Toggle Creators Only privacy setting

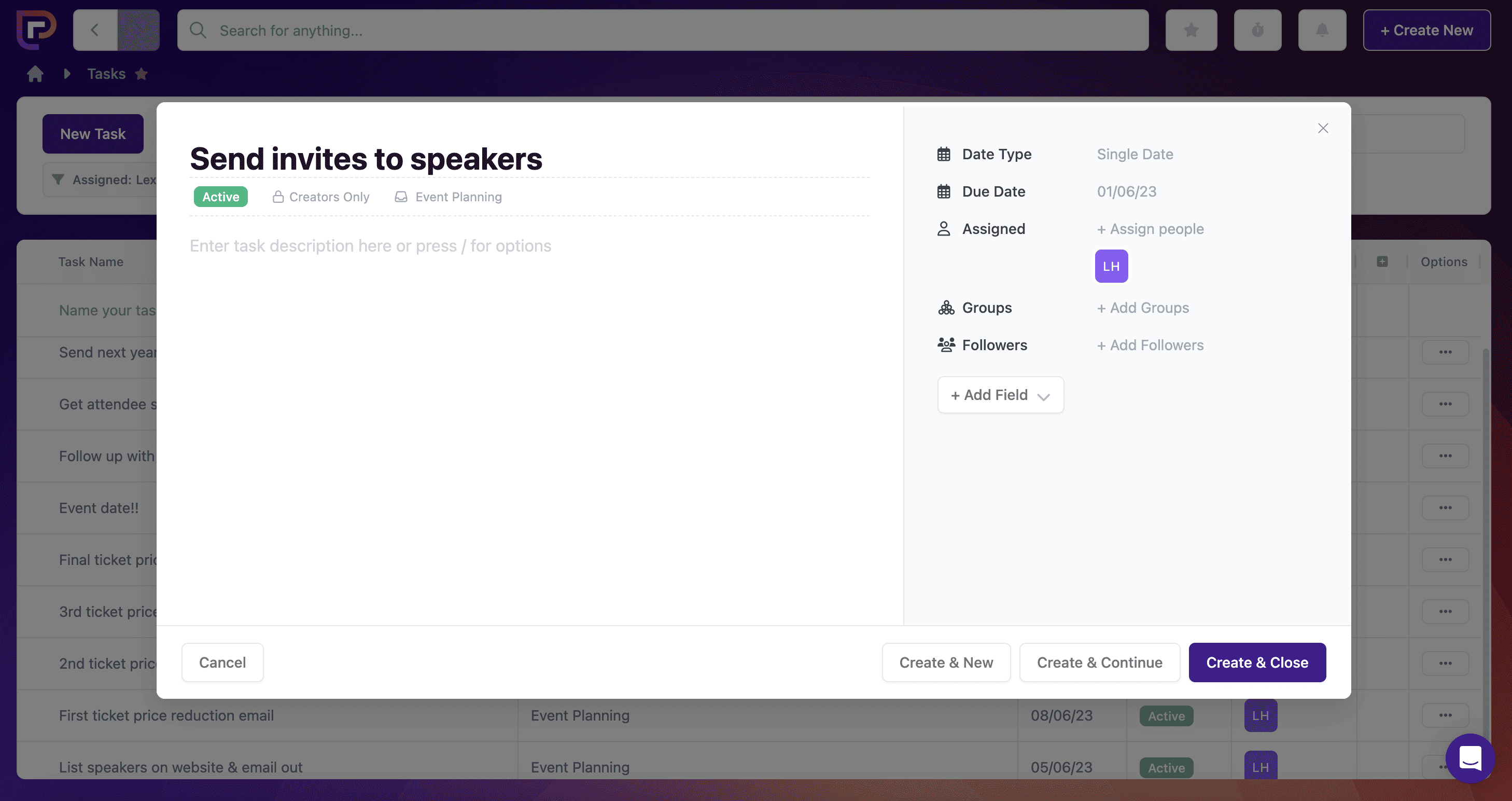tap(321, 197)
